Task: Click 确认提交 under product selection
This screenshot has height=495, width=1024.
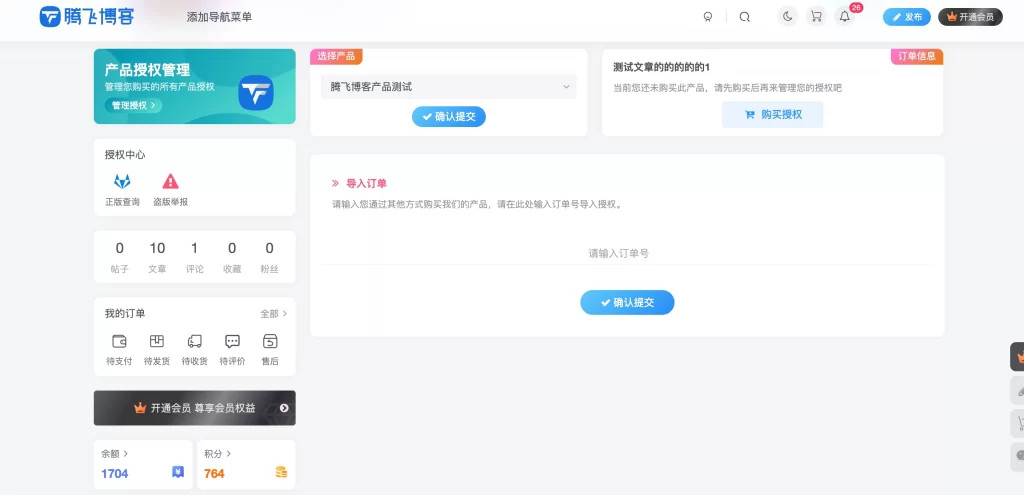Action: click(x=449, y=116)
